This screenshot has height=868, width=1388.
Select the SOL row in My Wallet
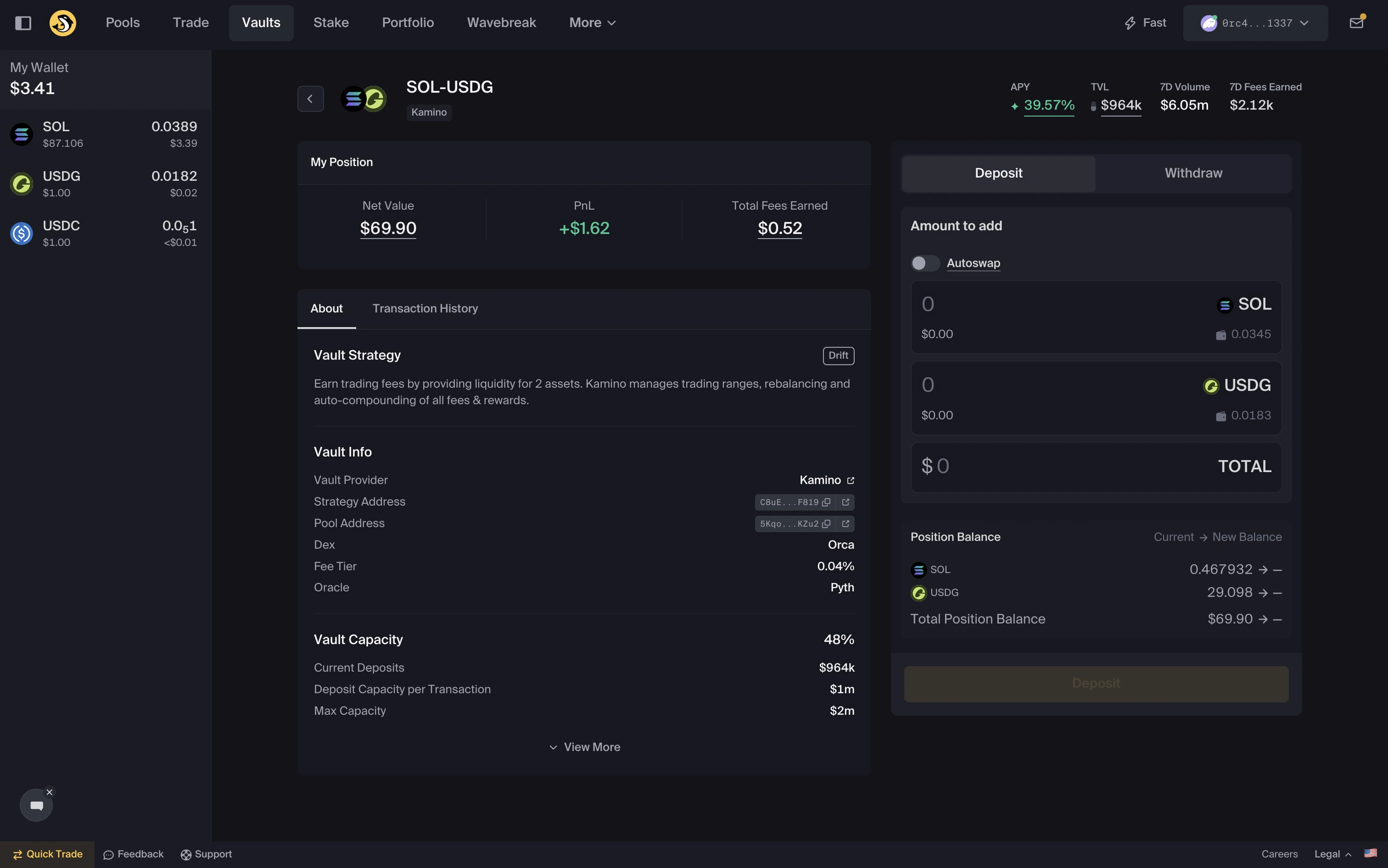(x=106, y=134)
